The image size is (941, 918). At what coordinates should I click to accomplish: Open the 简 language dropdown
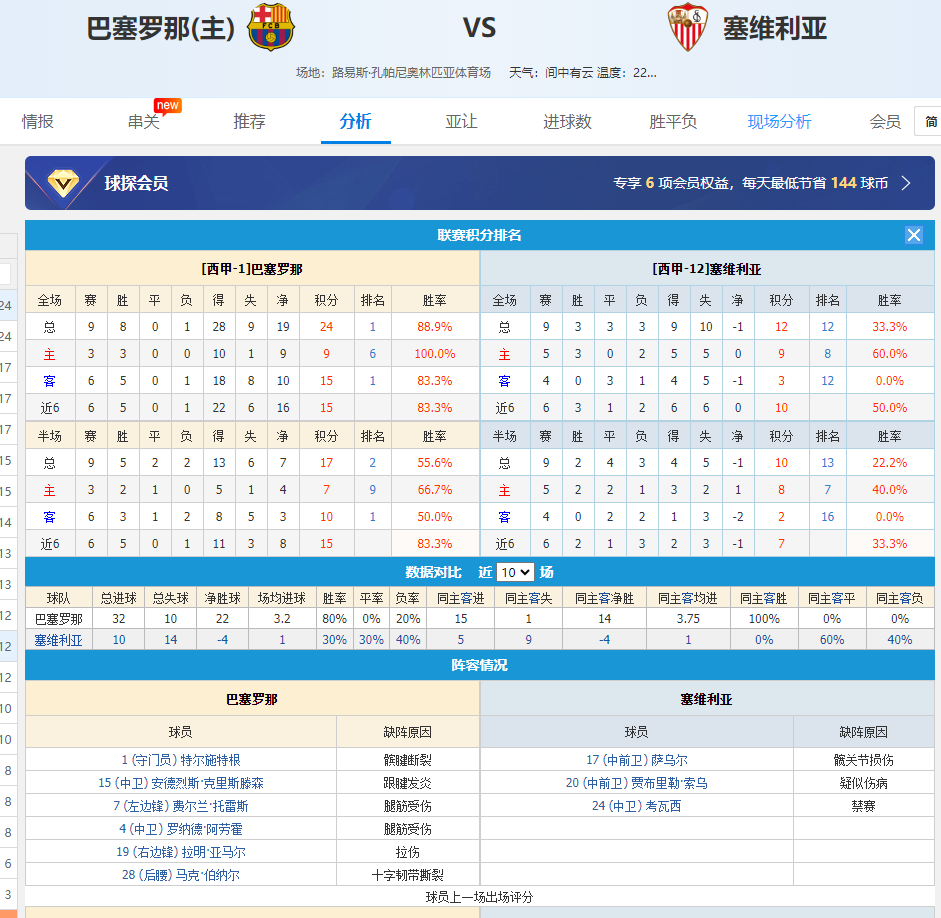929,121
